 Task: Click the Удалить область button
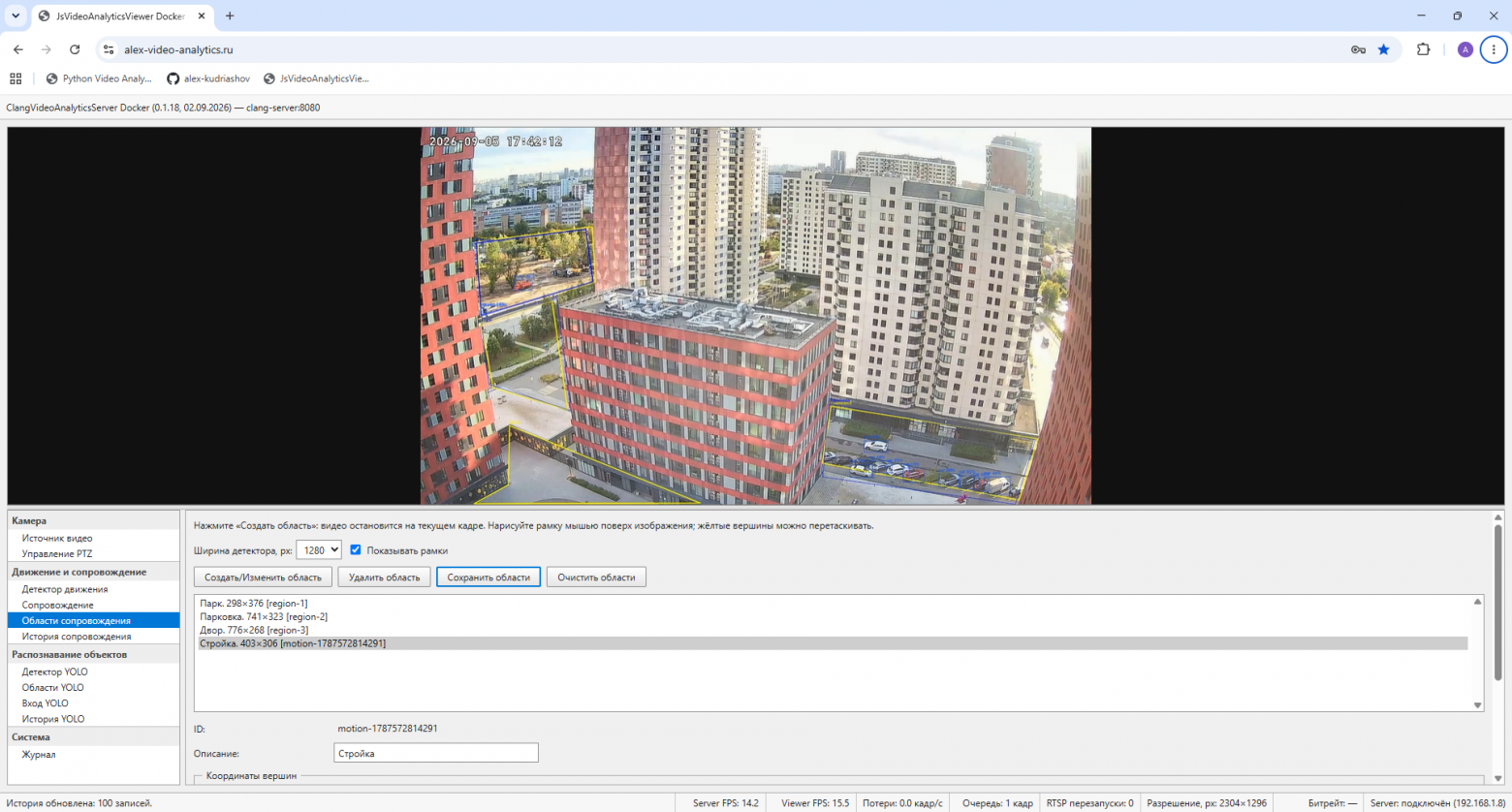[x=384, y=578]
